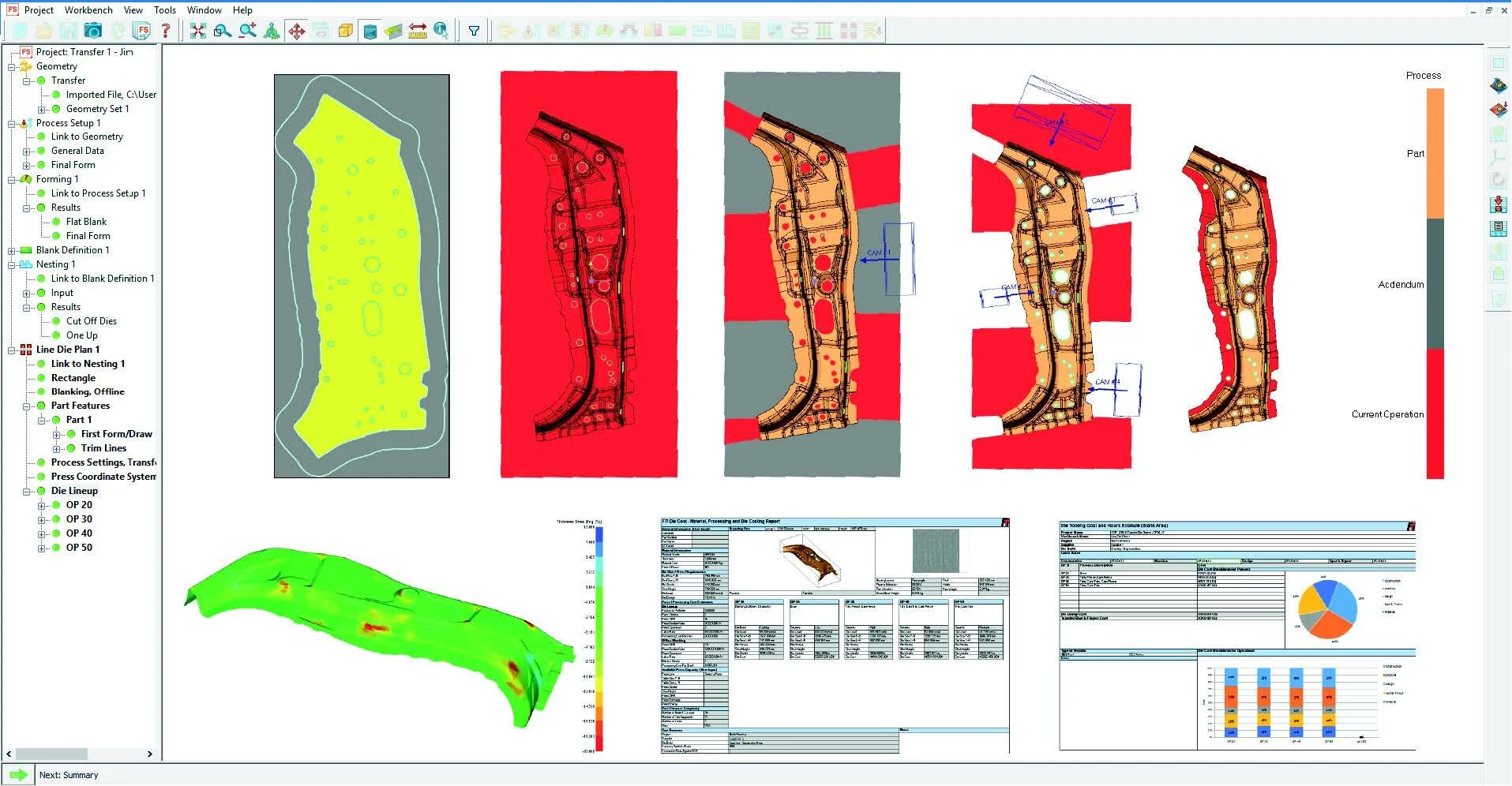The width and height of the screenshot is (1512, 786).
Task: Click the green axis orientation icon
Action: click(x=272, y=31)
